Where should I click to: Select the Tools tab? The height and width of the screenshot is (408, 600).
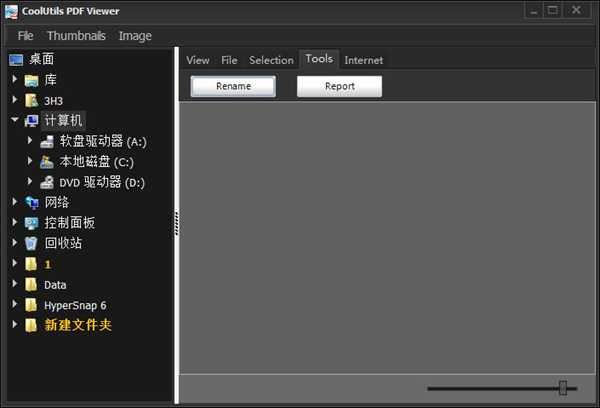319,59
